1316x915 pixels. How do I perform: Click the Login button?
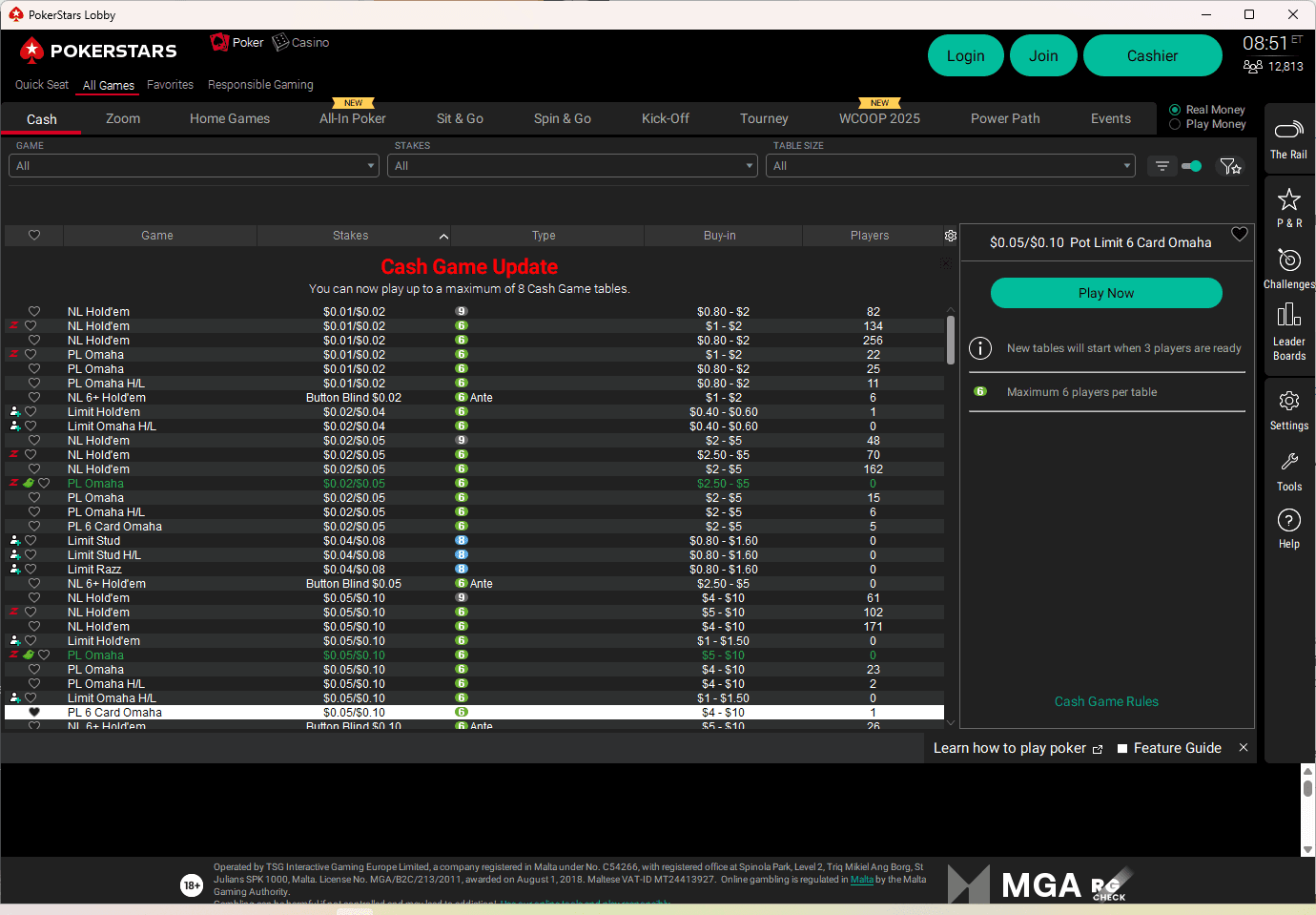(965, 55)
